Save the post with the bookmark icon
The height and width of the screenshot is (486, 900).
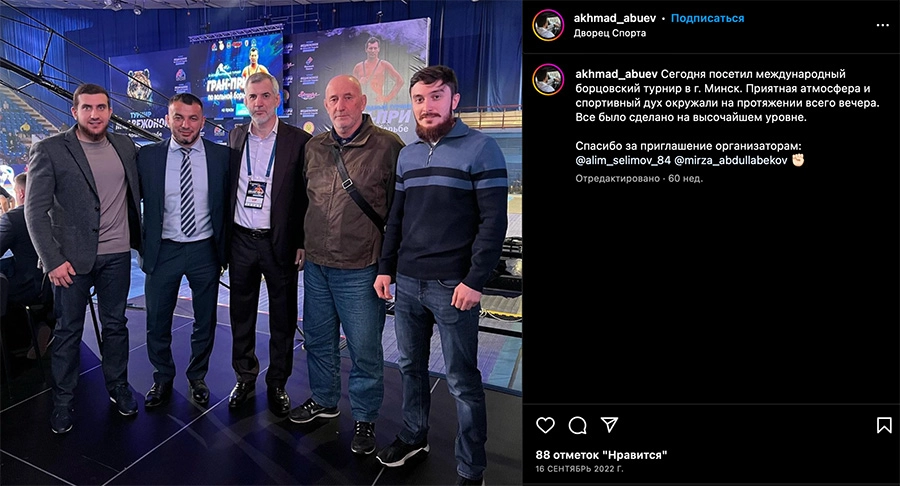pos(884,425)
